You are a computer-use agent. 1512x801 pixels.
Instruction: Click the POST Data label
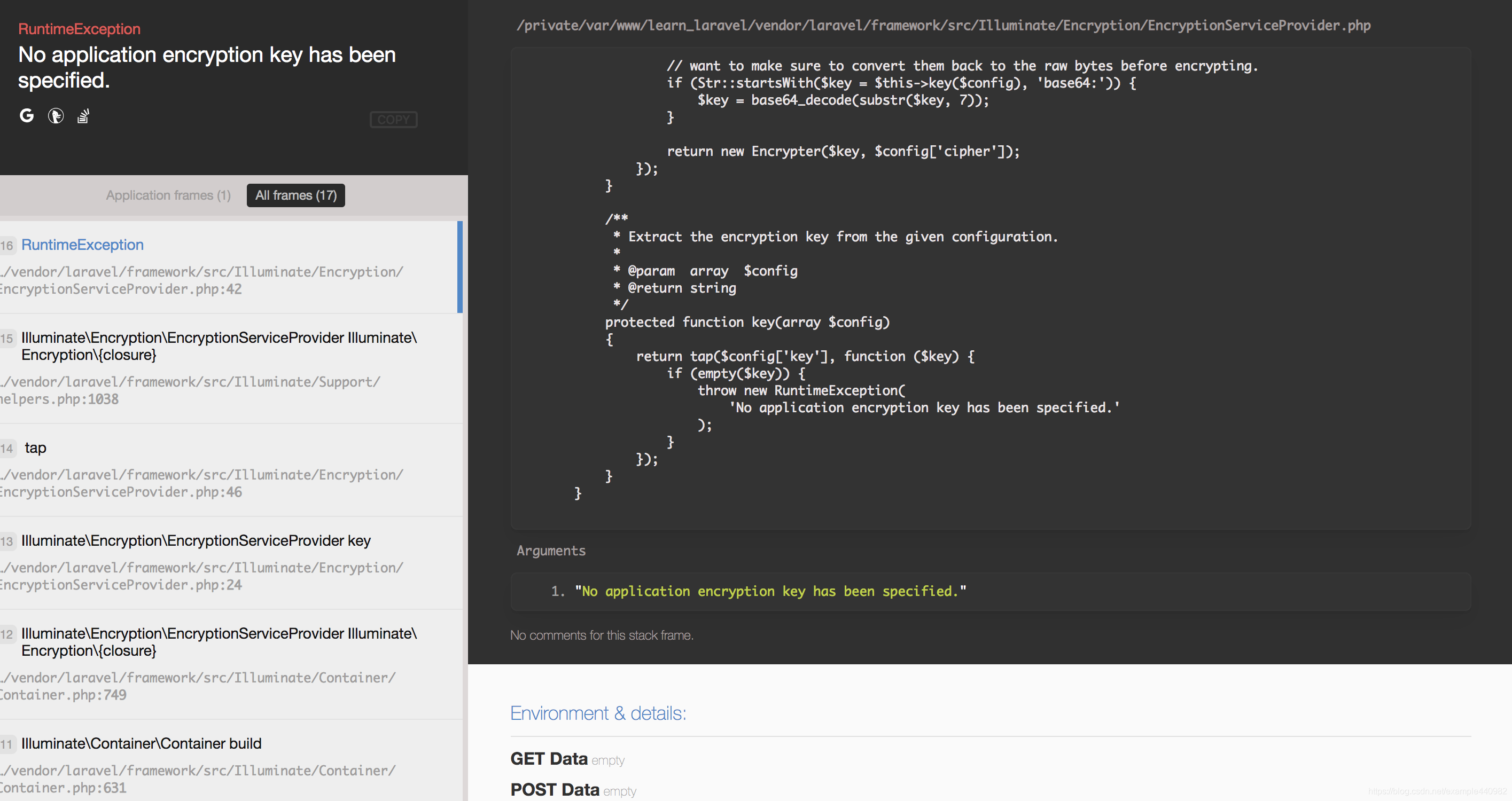pos(554,790)
